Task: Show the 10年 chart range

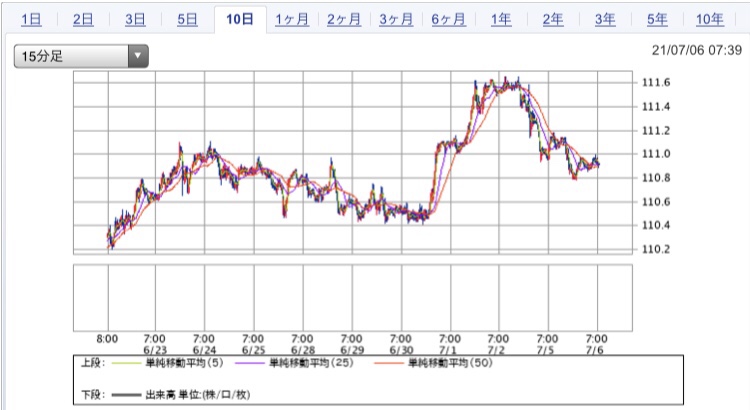Action: coord(710,20)
